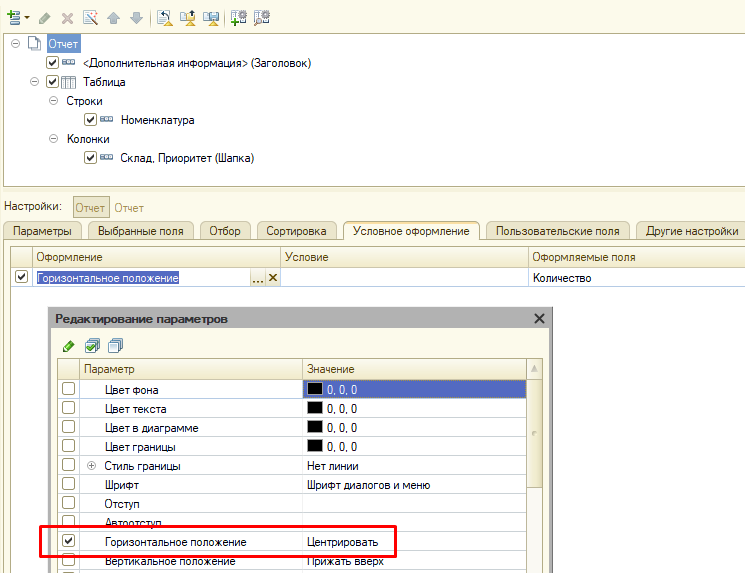Toggle the Дополнительная информация (Заголовок) checkbox

52,62
